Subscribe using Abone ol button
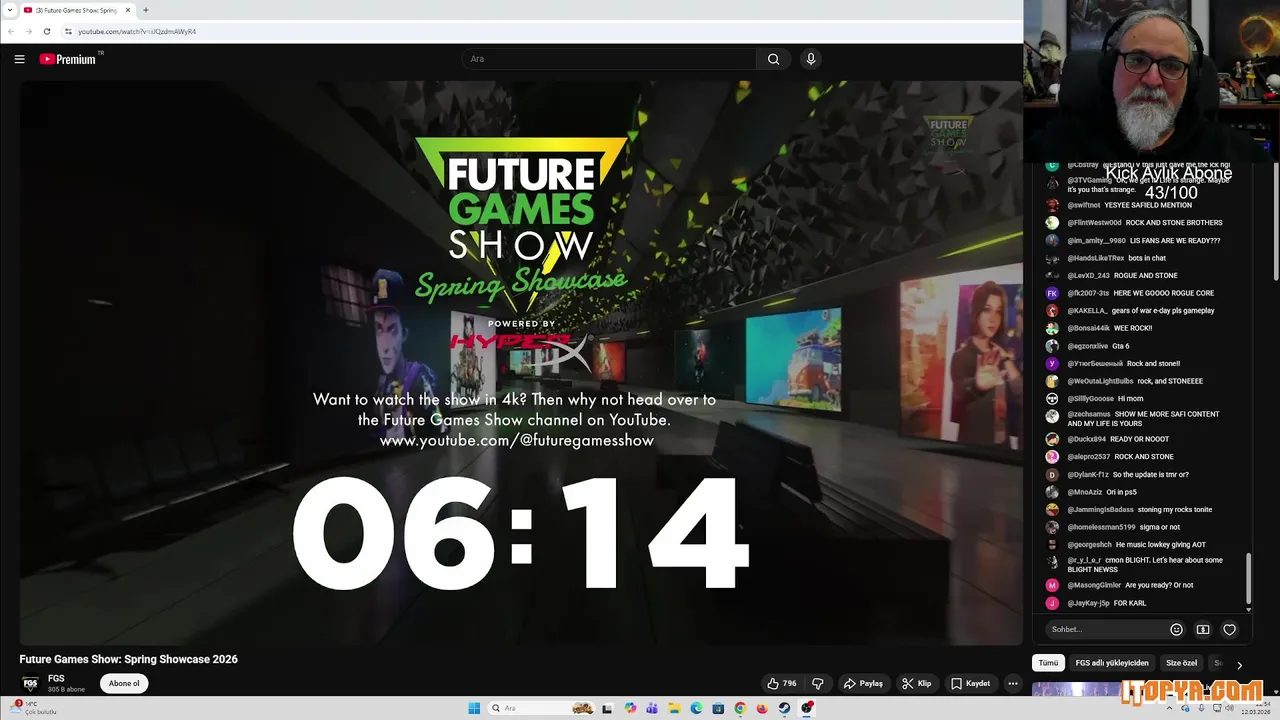Image resolution: width=1280 pixels, height=720 pixels. [124, 684]
